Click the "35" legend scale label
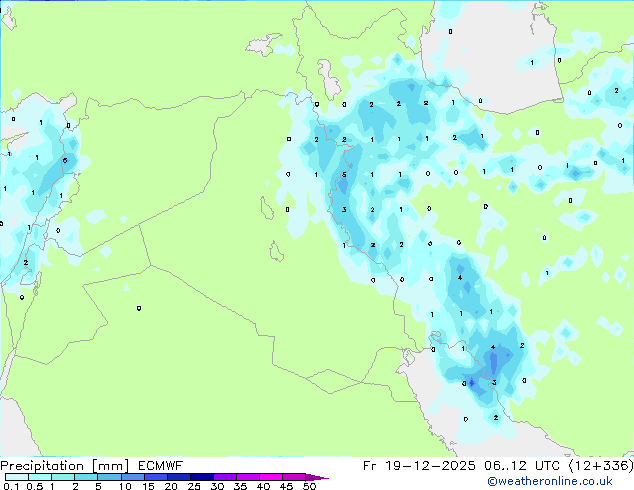This screenshot has height=490, width=634. [241, 486]
